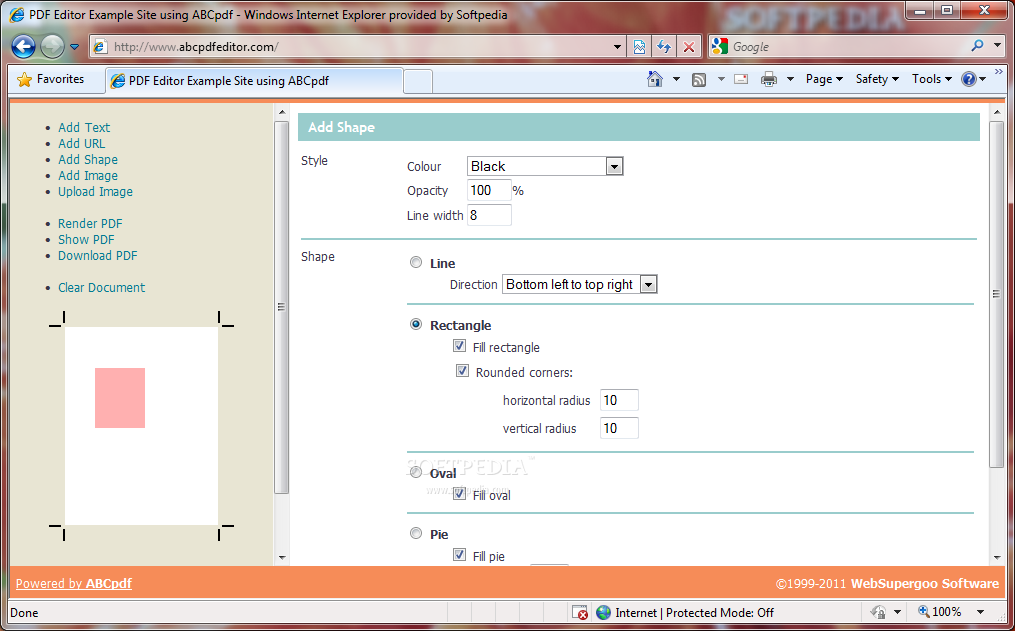Screen dimensions: 1015x631
Task: Click the Download PDF link
Action: coord(98,256)
